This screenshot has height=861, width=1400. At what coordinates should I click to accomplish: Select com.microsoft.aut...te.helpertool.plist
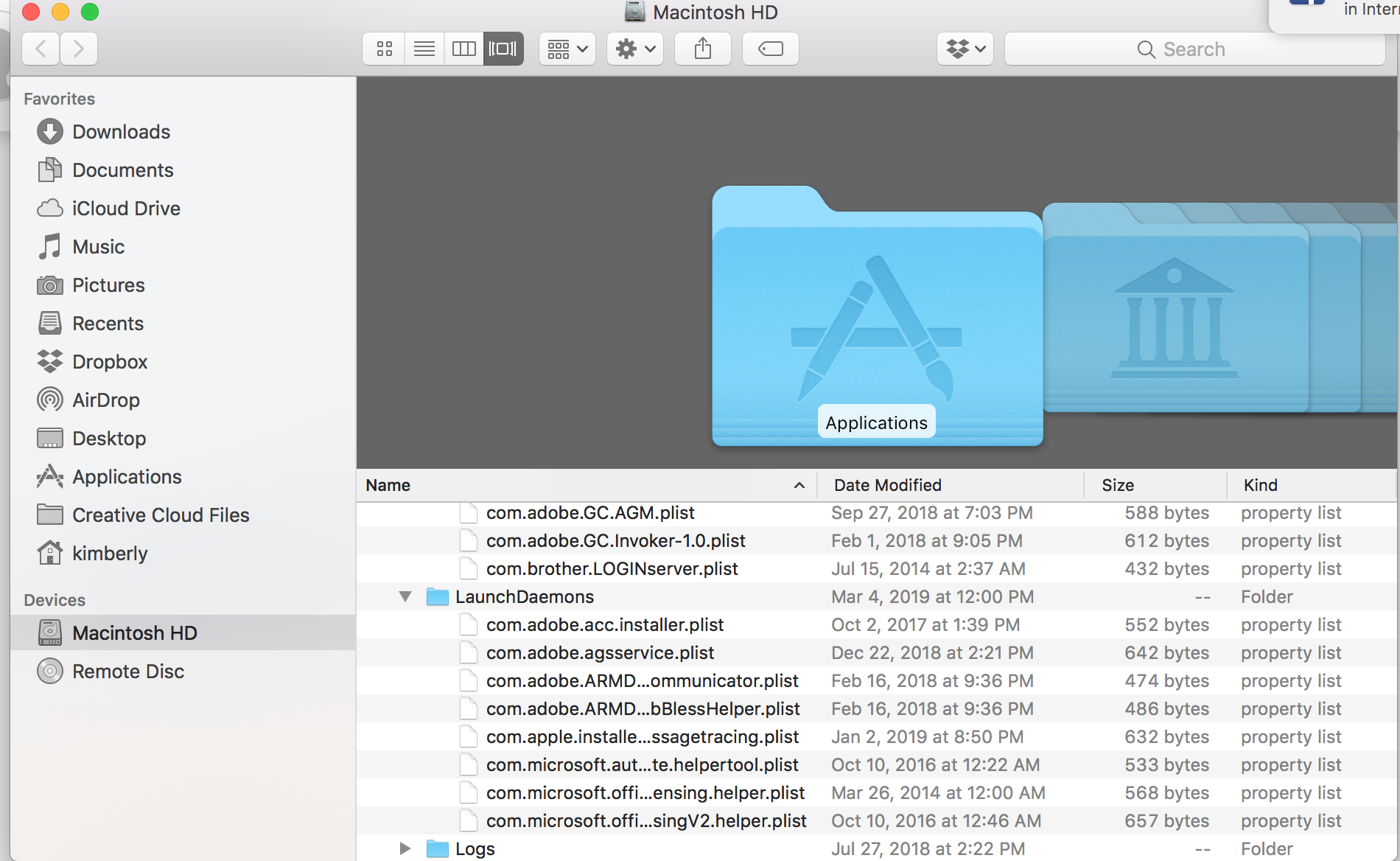[877, 764]
